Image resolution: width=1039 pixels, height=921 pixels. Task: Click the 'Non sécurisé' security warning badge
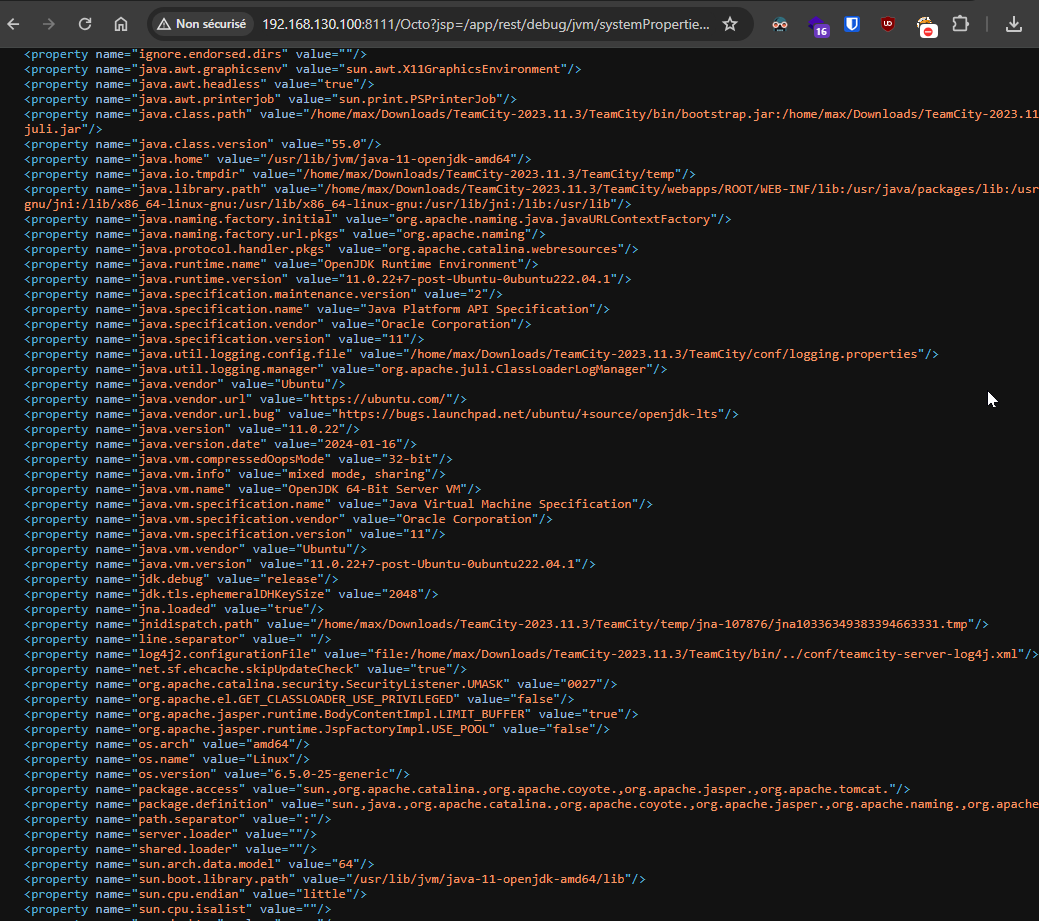[x=201, y=25]
